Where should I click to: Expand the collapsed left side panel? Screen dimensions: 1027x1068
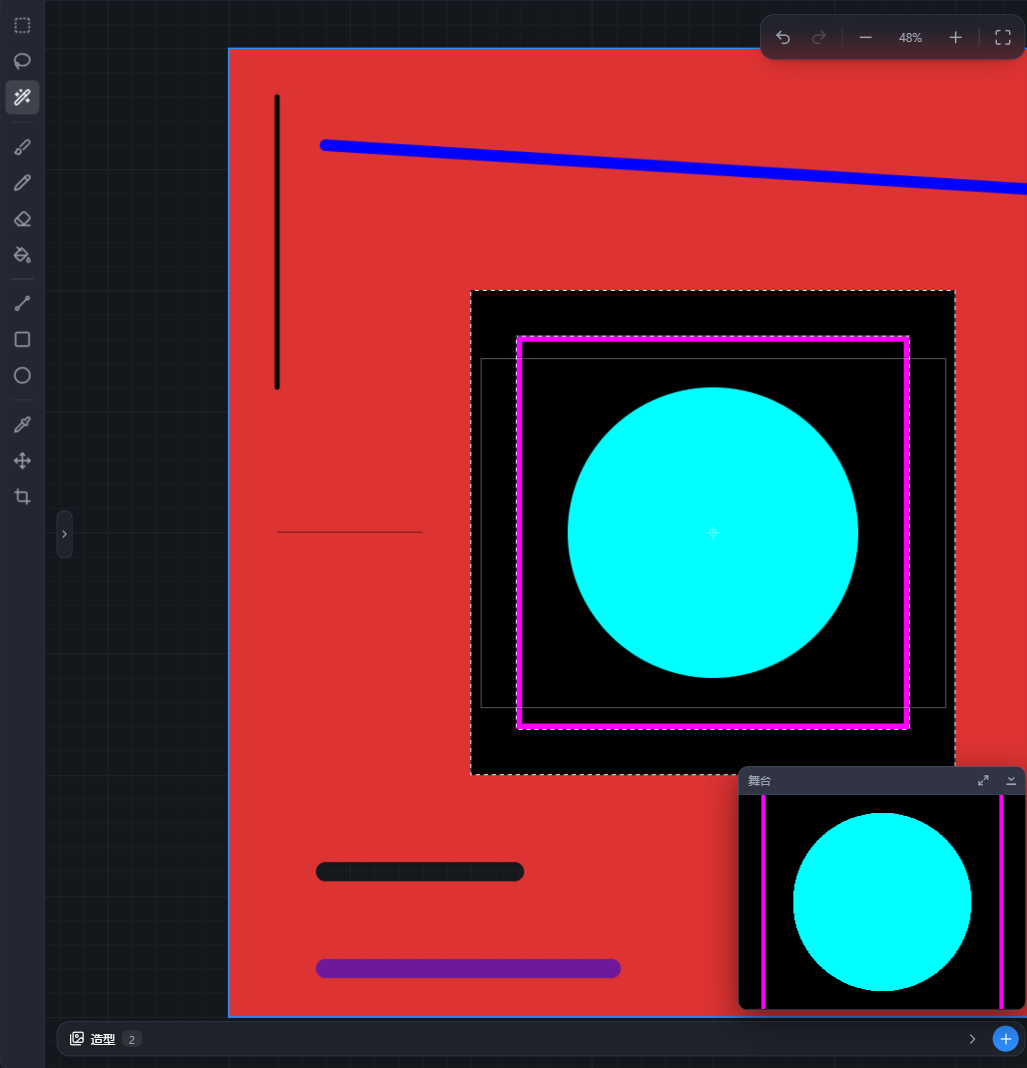pyautogui.click(x=65, y=534)
